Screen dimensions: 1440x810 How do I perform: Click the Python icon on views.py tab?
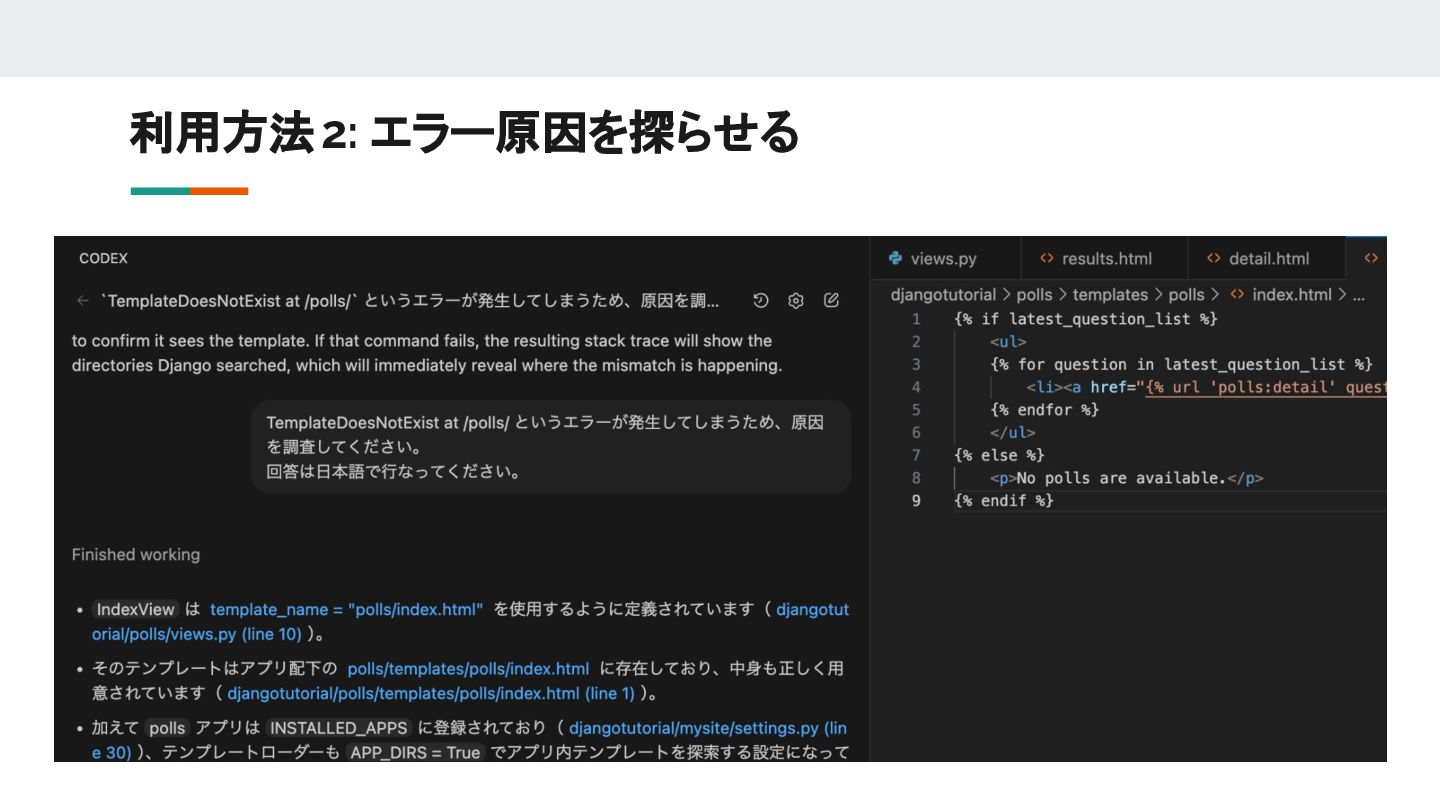(x=895, y=258)
